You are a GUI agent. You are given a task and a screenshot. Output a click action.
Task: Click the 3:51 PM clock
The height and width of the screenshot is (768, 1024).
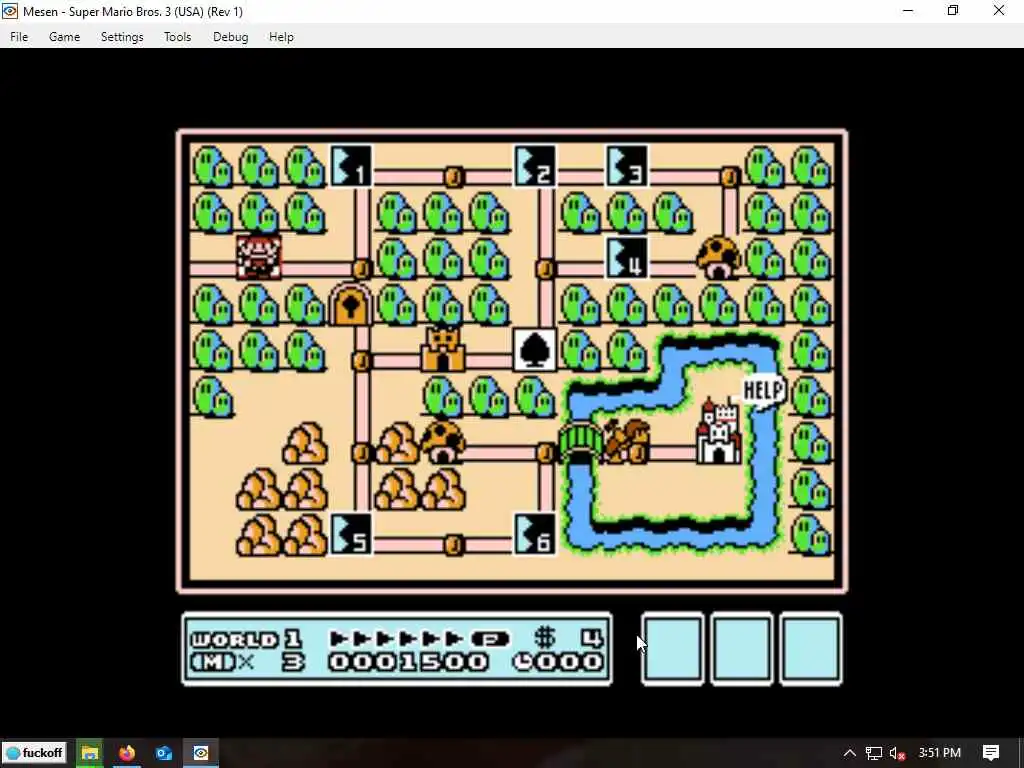[x=940, y=752]
